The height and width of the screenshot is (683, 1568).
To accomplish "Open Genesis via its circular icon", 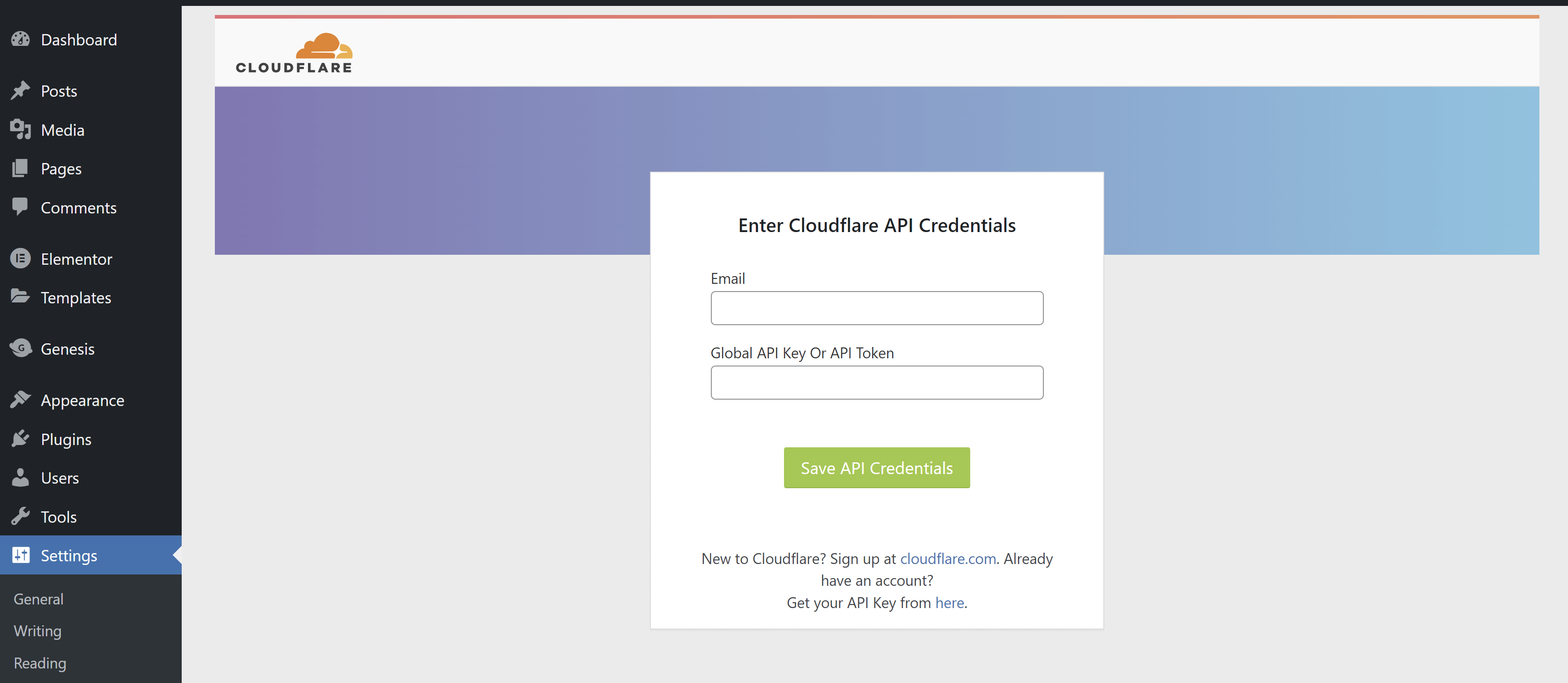I will (20, 348).
